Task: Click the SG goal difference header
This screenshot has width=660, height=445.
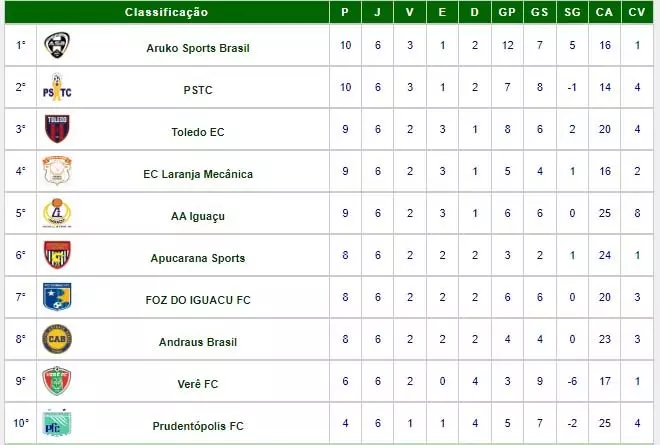Action: click(x=570, y=12)
